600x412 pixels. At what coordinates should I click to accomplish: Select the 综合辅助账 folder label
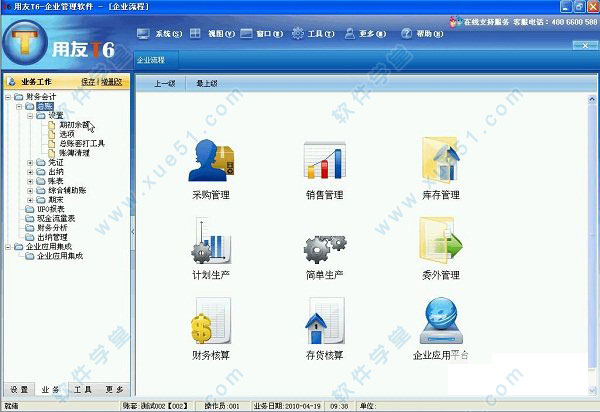67,191
